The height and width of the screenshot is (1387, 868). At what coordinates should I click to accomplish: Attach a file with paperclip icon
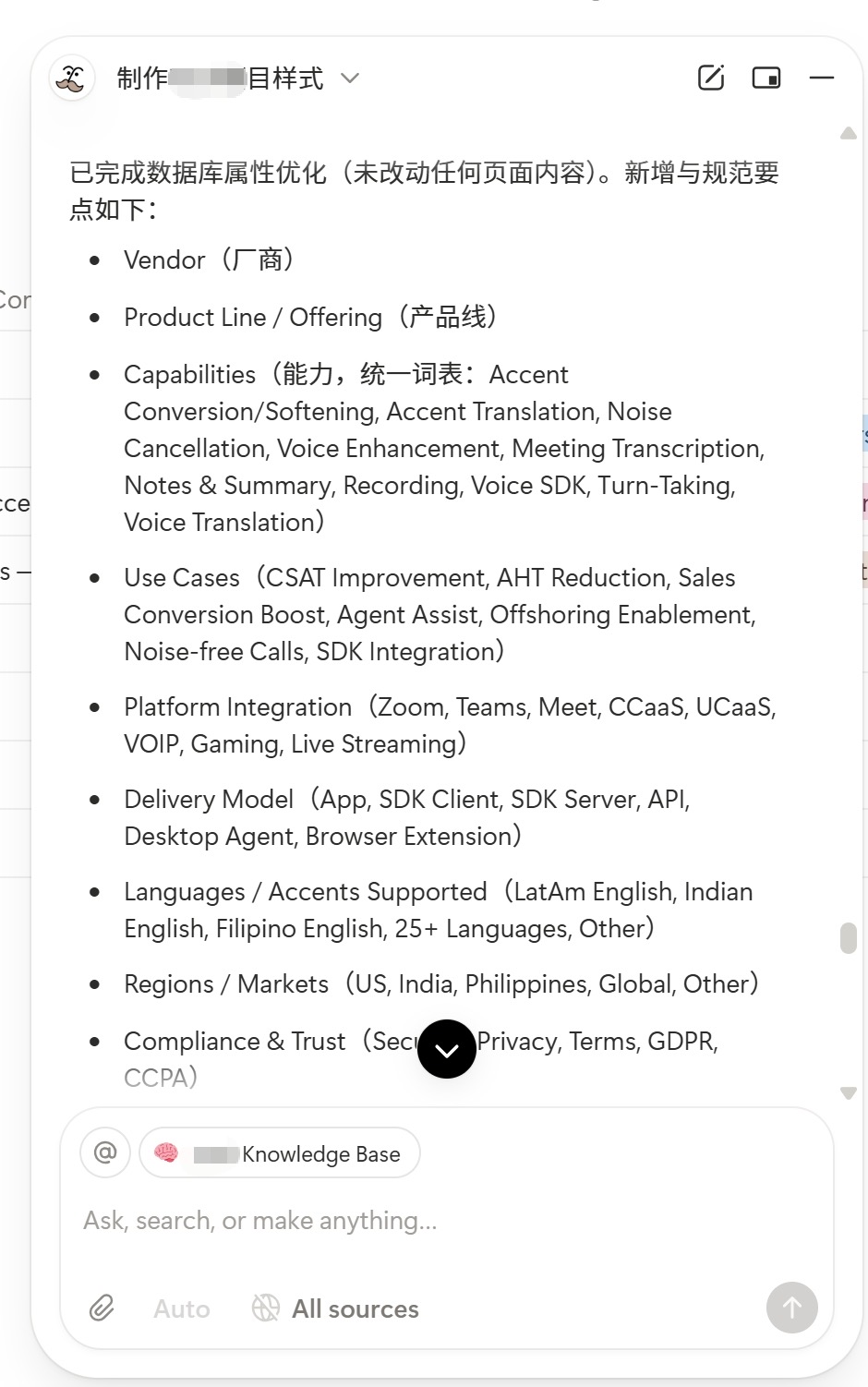point(102,1308)
